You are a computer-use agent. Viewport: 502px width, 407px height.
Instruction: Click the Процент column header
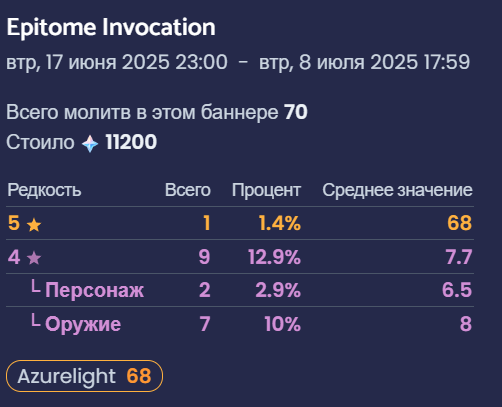tap(266, 190)
